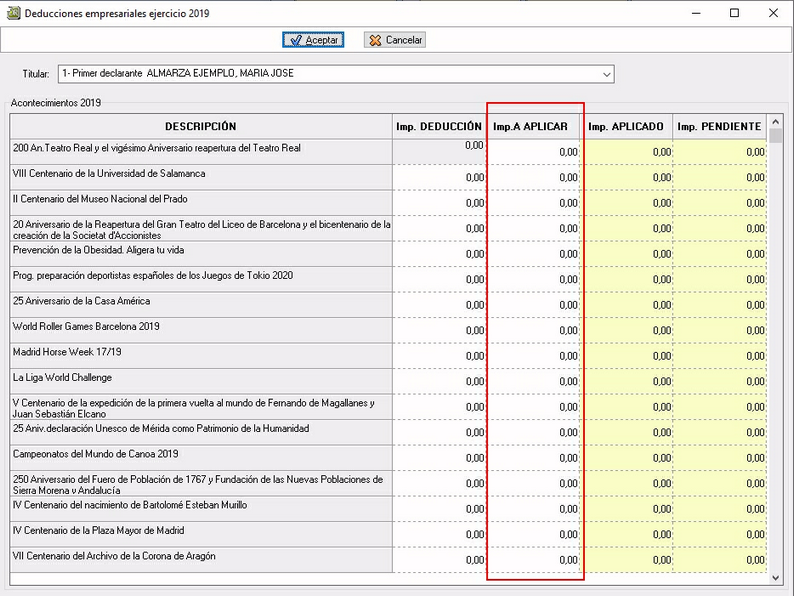Edit Imp.A APLICAR for Juegos de Tokio 2020 row
Screen dimensions: 794x596
tap(533, 280)
